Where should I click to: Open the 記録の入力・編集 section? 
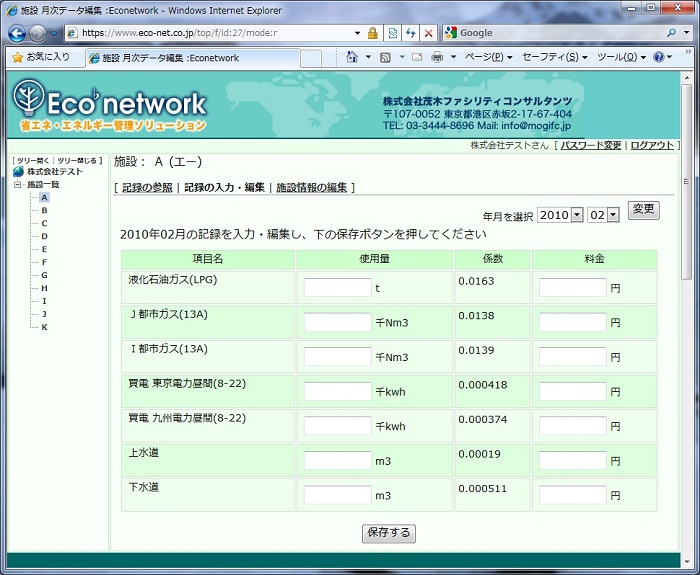[224, 188]
